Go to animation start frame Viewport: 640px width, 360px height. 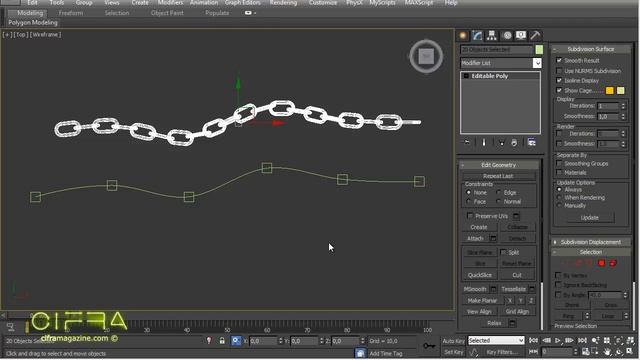click(x=533, y=340)
